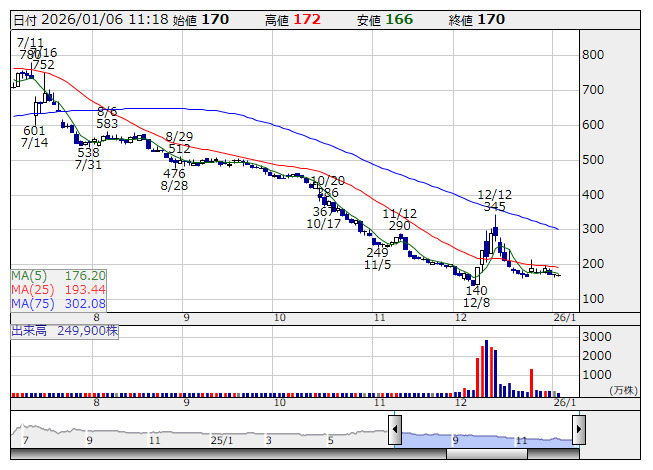This screenshot has height=470, width=653.
Task: Click the 高値 172 value in header
Action: 307,19
